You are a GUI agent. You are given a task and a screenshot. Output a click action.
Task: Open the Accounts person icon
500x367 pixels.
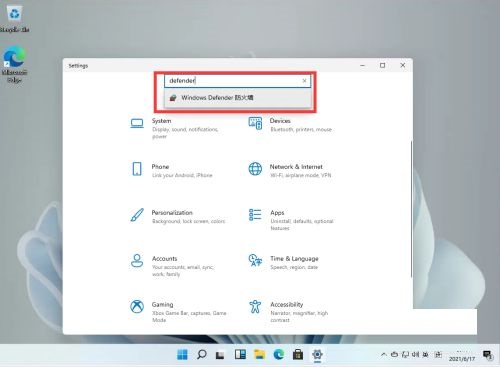[x=137, y=261]
